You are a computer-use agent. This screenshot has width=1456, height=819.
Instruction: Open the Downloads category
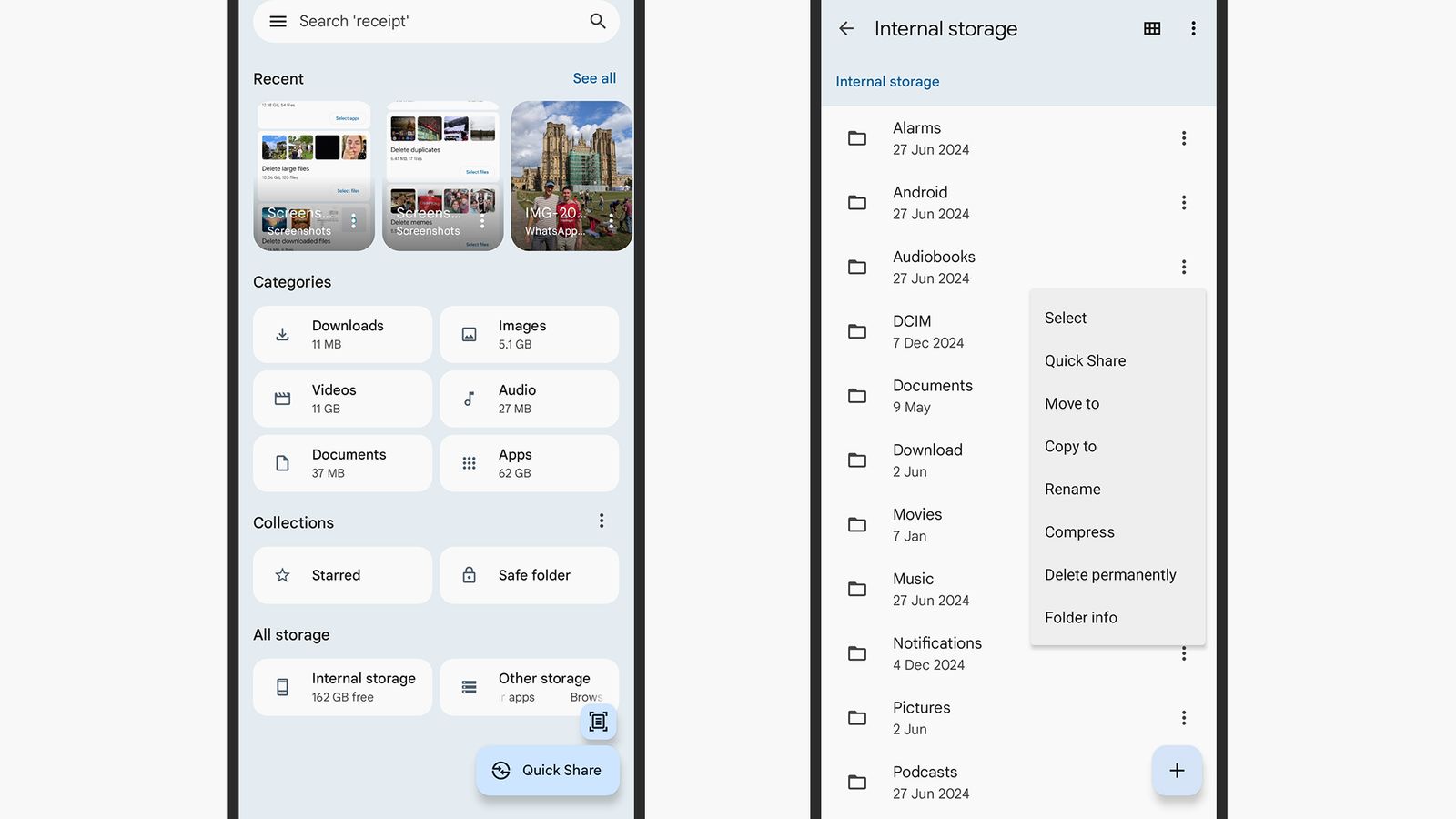click(342, 335)
